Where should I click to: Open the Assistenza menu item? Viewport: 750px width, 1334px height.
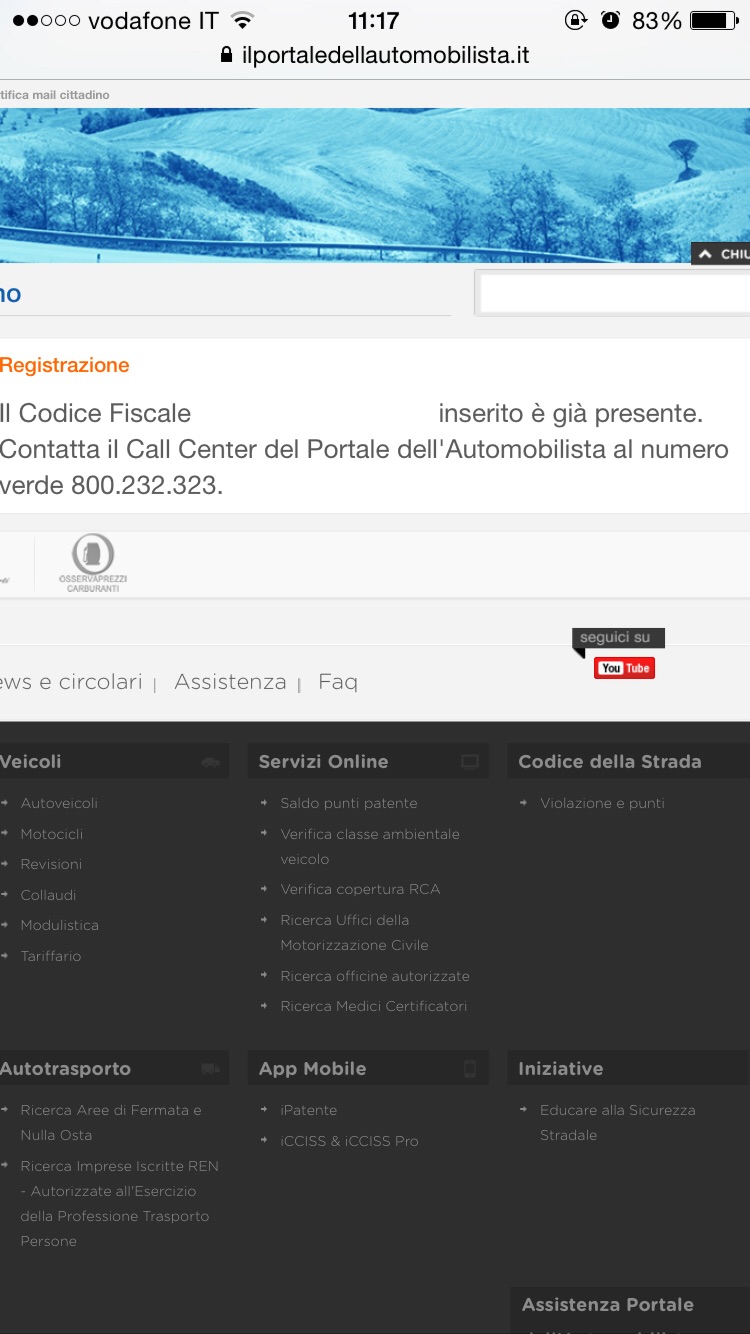[x=230, y=682]
